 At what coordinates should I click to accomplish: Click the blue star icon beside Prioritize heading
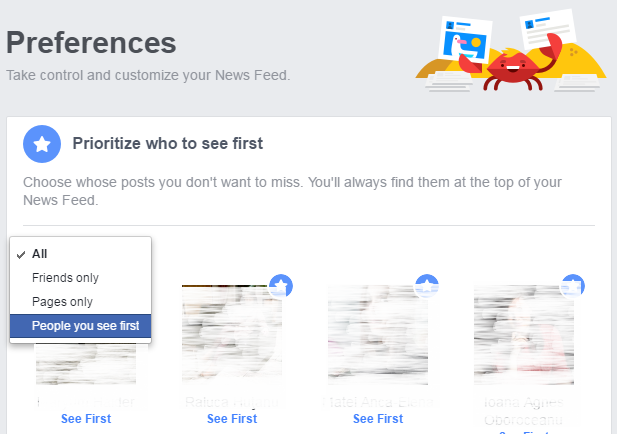point(42,144)
